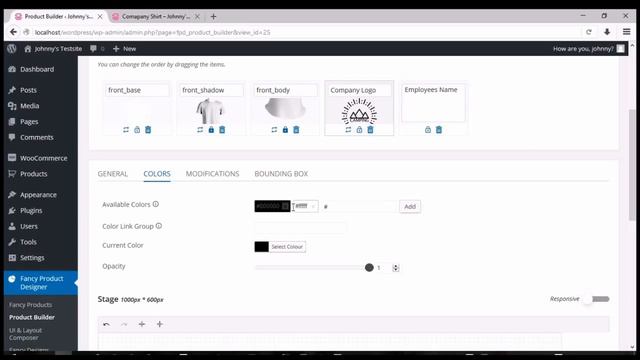This screenshot has width=640, height=360.
Task: Toggle the lock icon under Company Logo
Action: click(359, 130)
